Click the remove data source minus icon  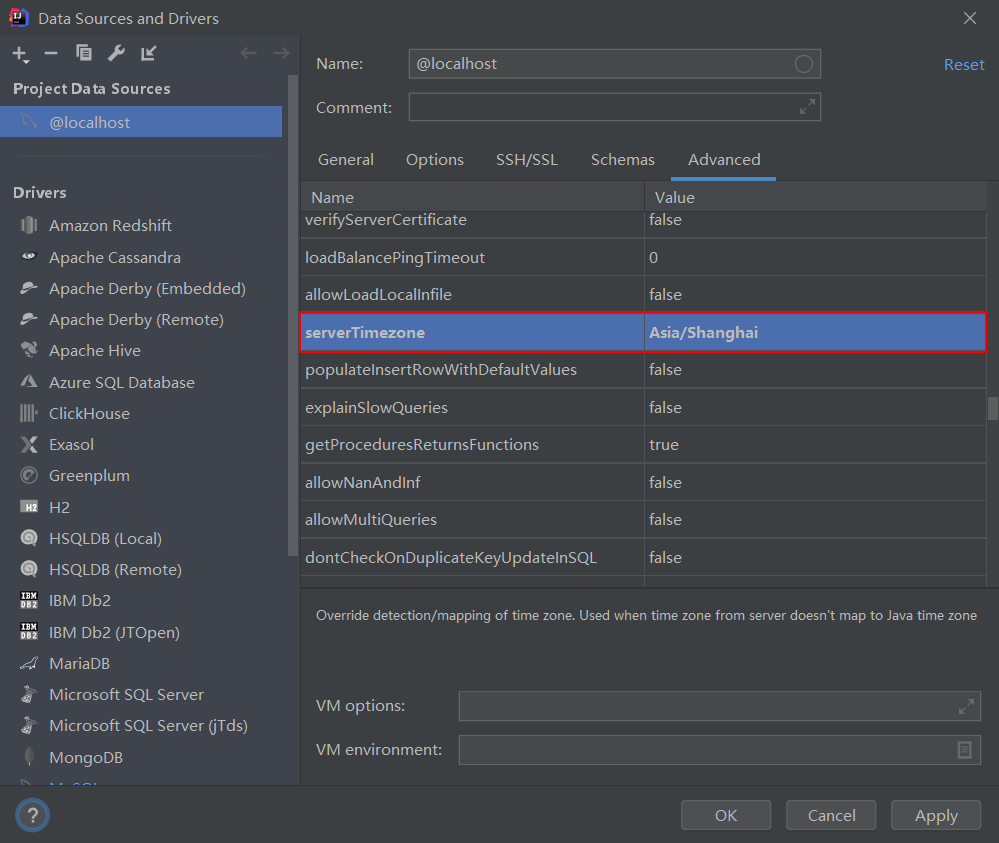coord(51,54)
